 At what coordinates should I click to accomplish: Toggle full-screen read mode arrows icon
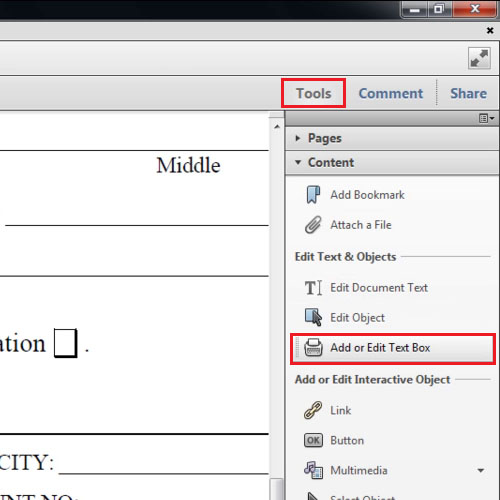pos(479,58)
